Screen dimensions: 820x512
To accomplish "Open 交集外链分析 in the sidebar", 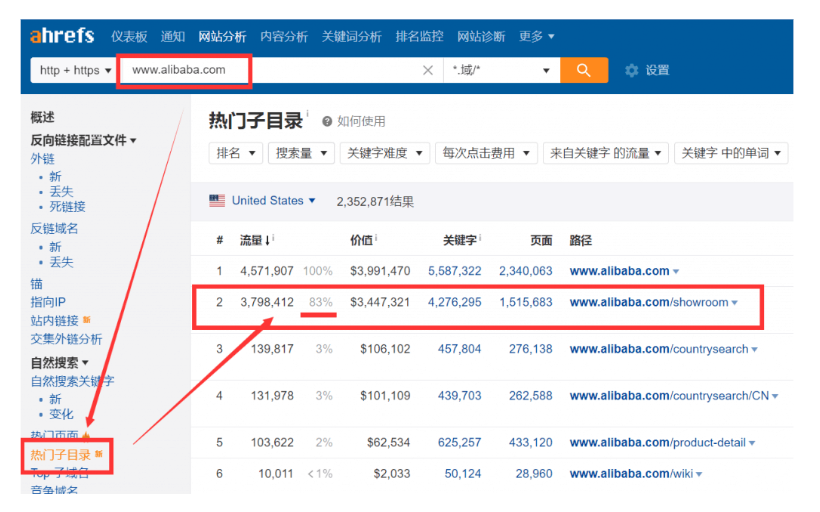I will [x=66, y=339].
